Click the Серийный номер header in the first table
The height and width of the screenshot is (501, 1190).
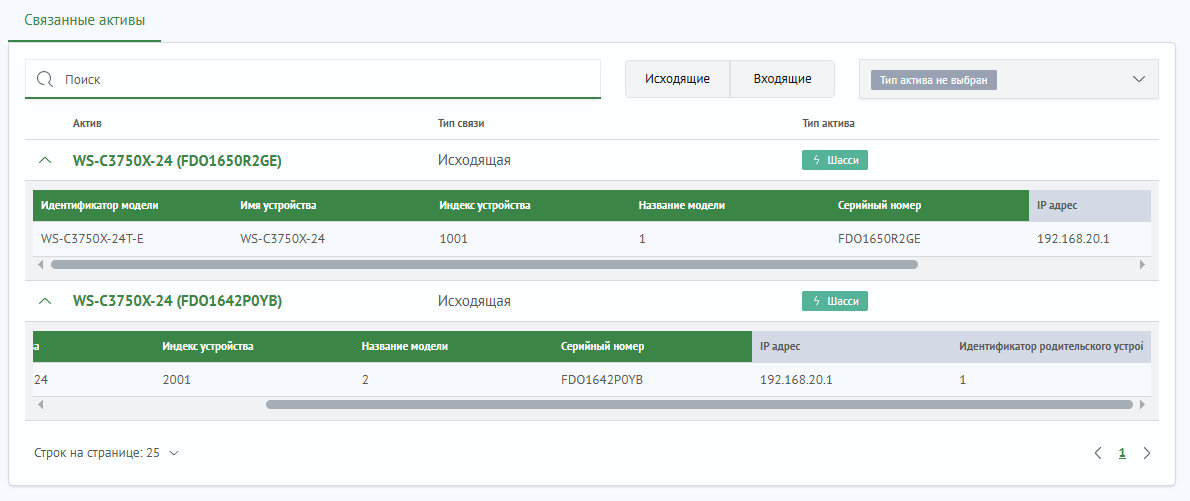click(x=880, y=206)
